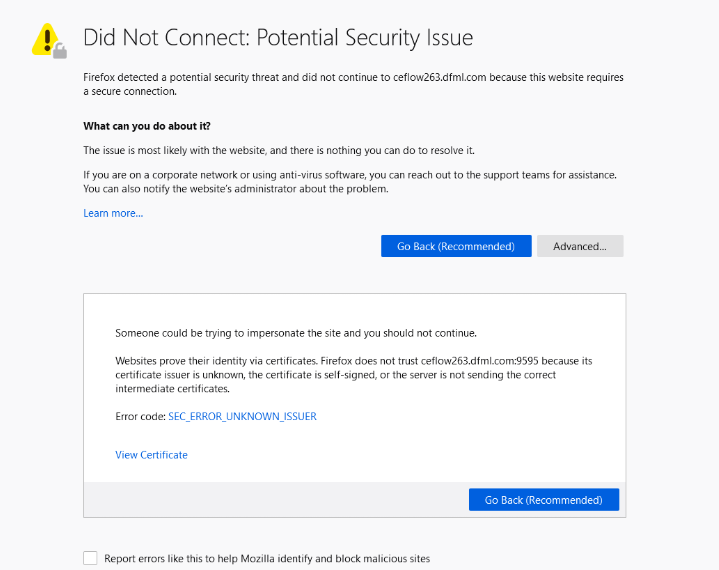Image resolution: width=719 pixels, height=570 pixels.
Task: Click the yellow warning triangle icon
Action: [45, 38]
